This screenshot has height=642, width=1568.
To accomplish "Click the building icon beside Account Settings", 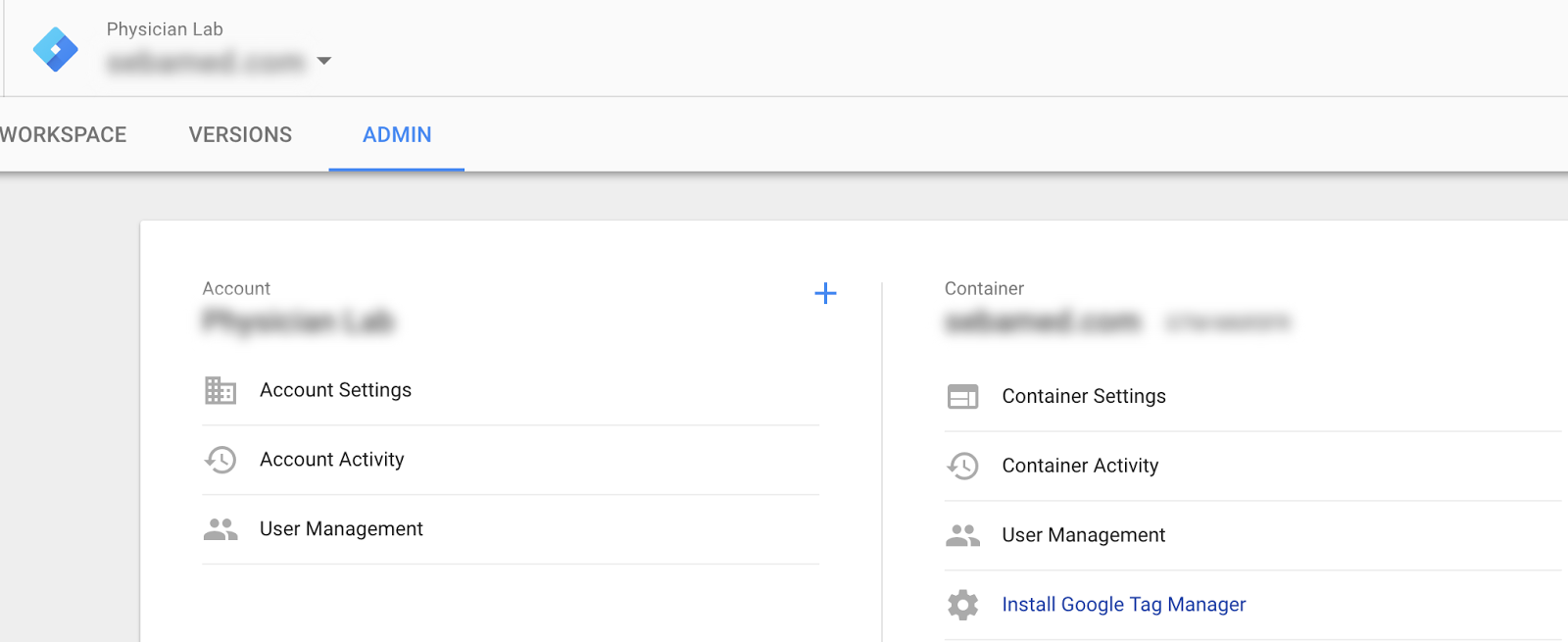I will 220,390.
